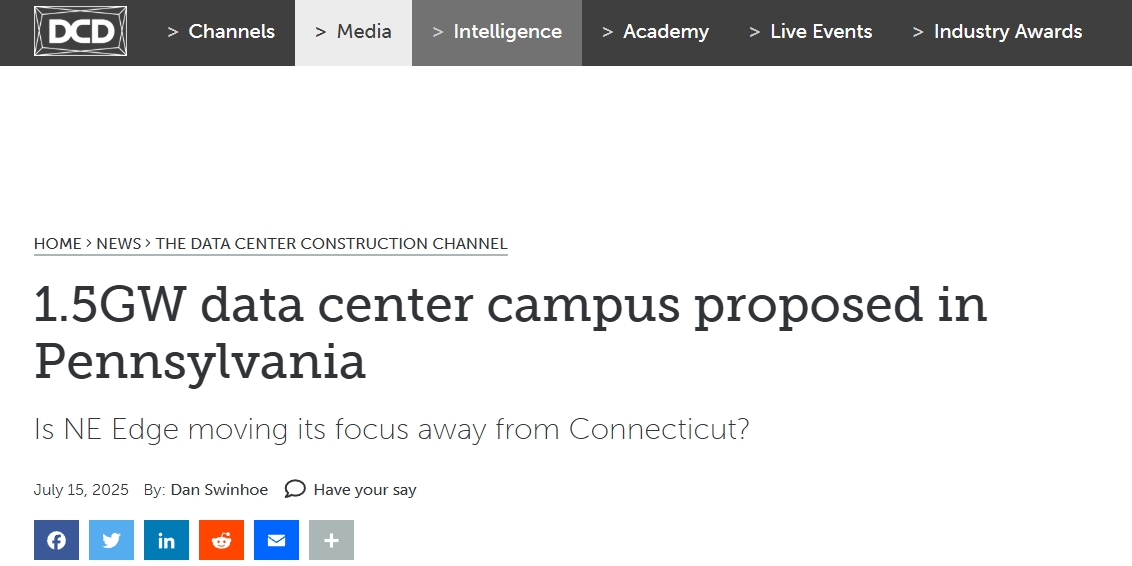Share article on LinkedIn
The height and width of the screenshot is (566, 1132).
(166, 540)
